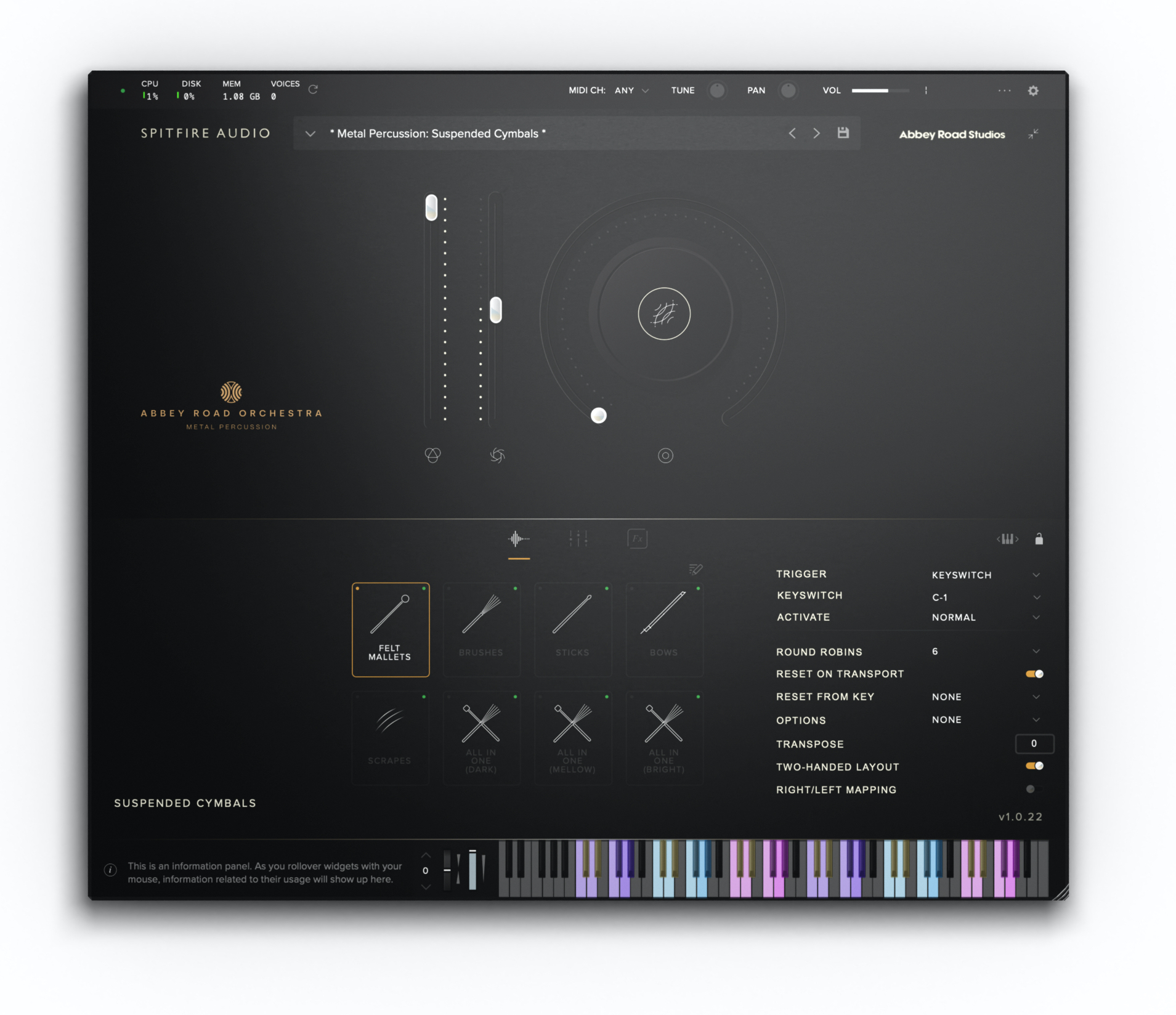The width and height of the screenshot is (1176, 1015).
Task: Select the Brushes technique
Action: coord(481,629)
